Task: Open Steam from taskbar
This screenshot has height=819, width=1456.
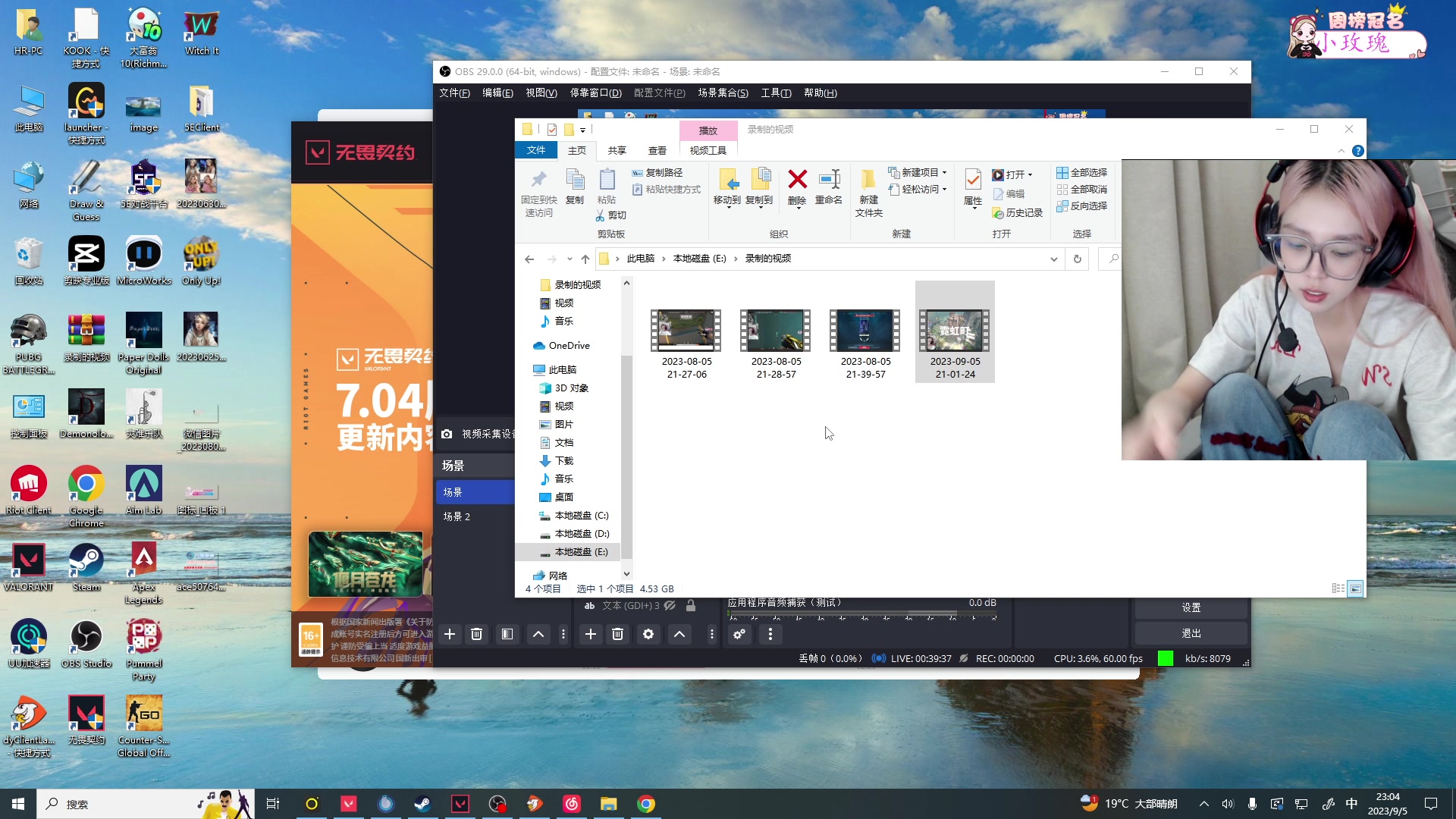Action: tap(422, 804)
